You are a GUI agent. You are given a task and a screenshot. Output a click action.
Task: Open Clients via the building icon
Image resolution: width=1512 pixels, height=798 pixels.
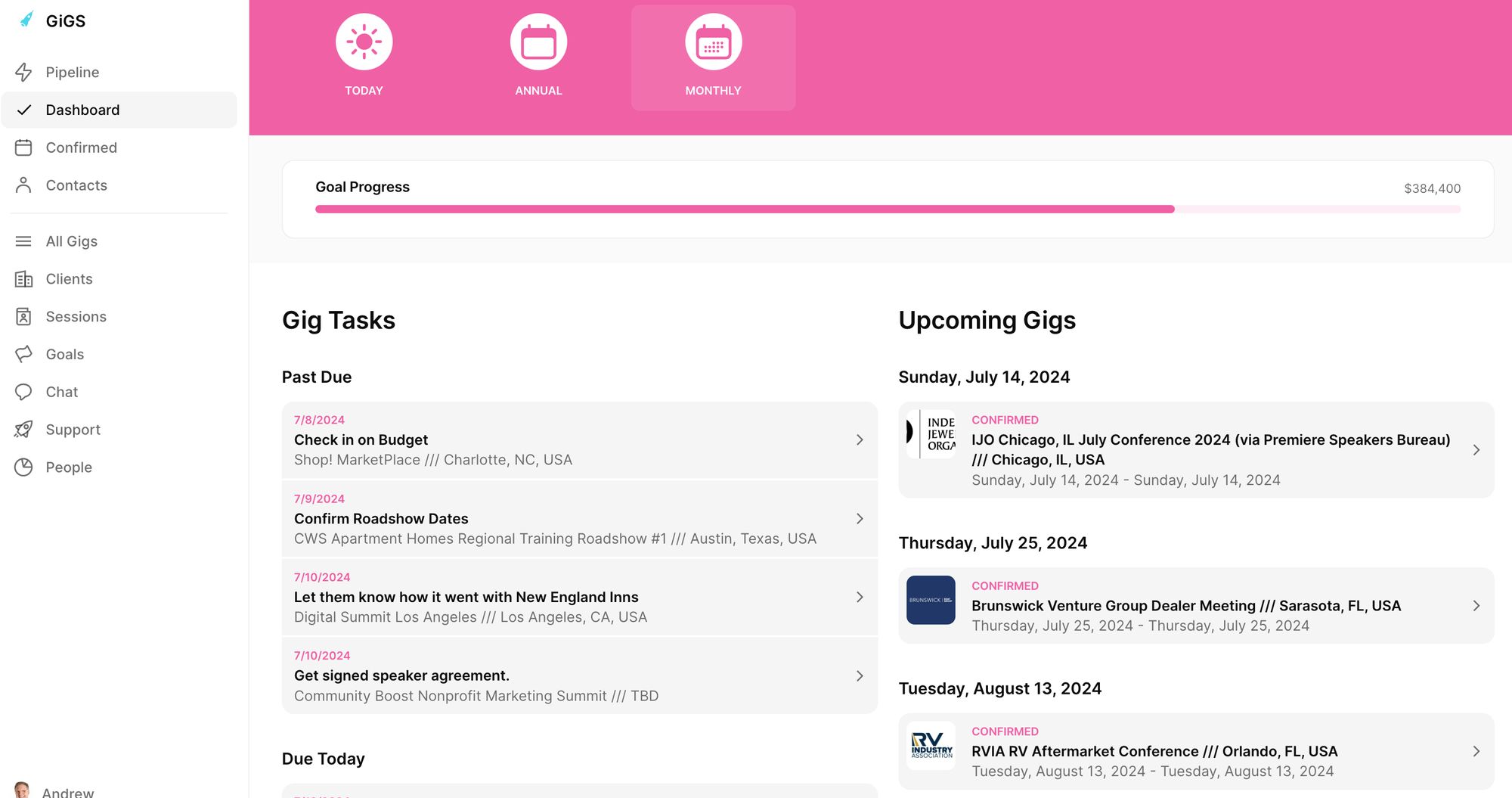tap(23, 279)
